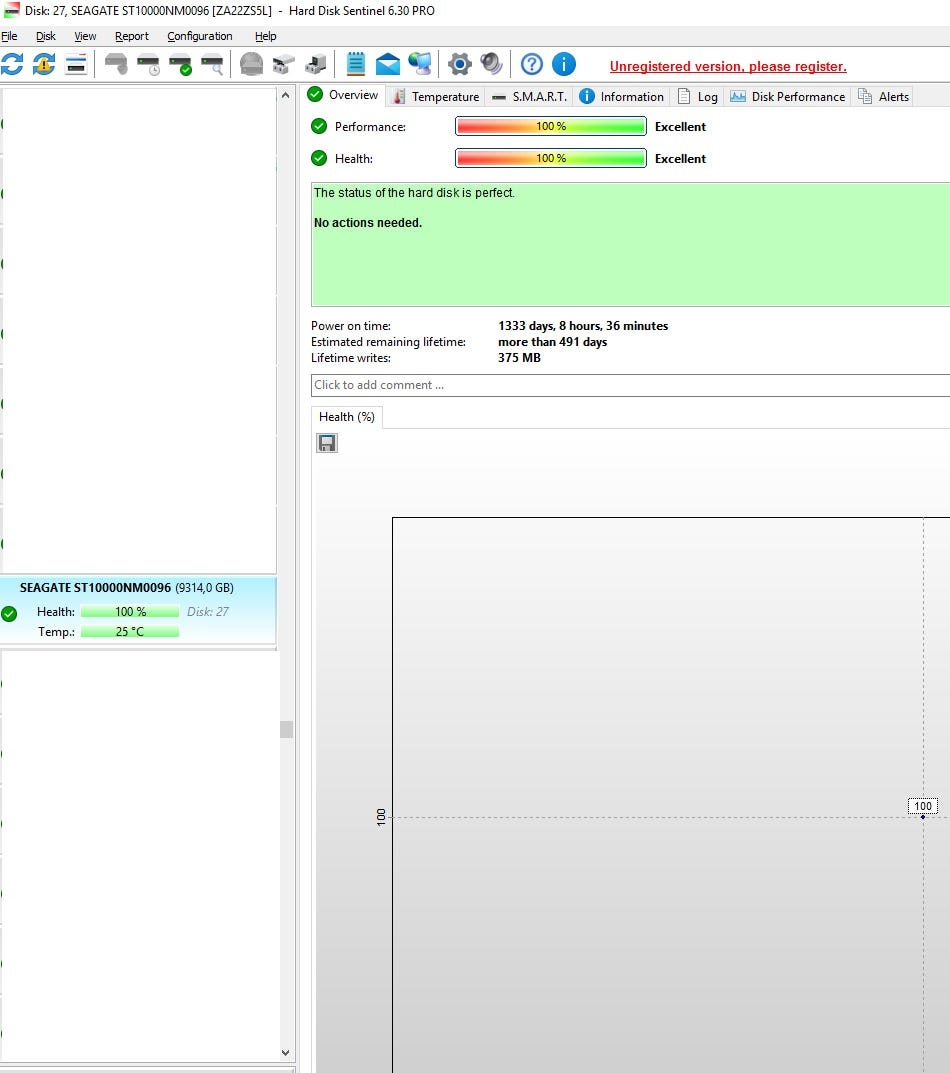Image resolution: width=950 pixels, height=1073 pixels.
Task: Click the green check next to Performance
Action: tap(319, 126)
